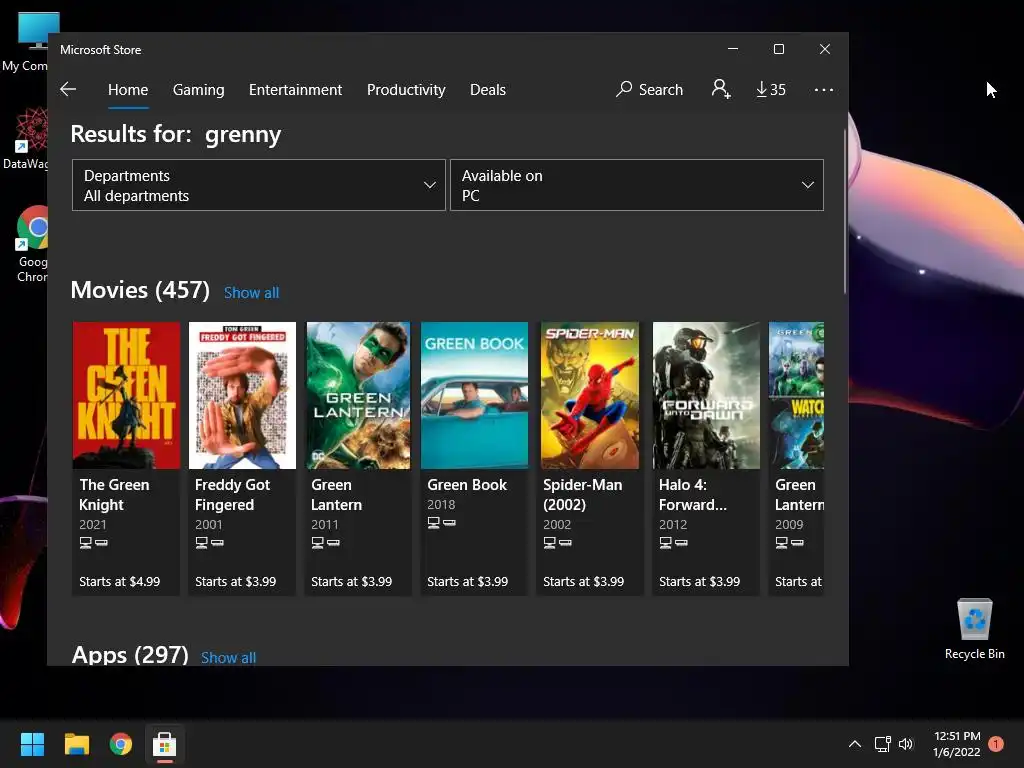Open the Entertainment tab
The height and width of the screenshot is (768, 1024).
coord(295,89)
